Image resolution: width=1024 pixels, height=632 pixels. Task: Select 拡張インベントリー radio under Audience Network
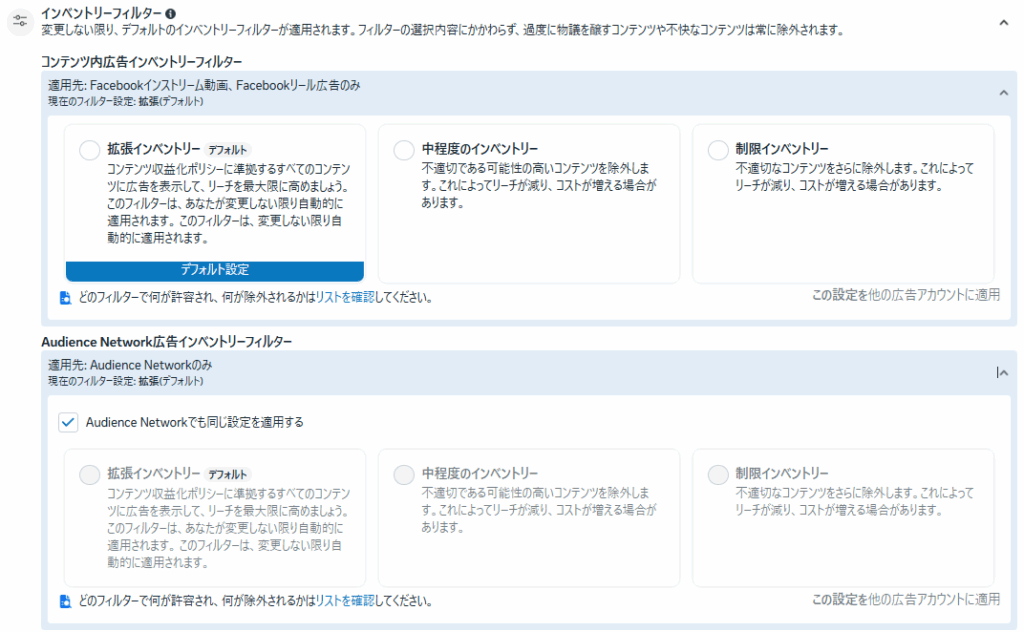[x=89, y=475]
